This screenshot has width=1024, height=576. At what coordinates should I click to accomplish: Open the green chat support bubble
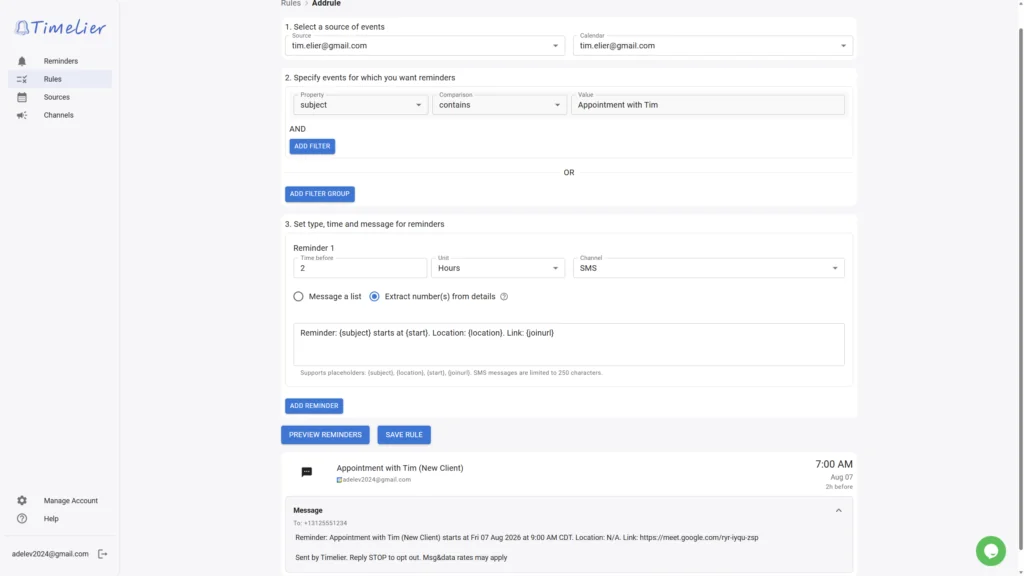pos(991,551)
